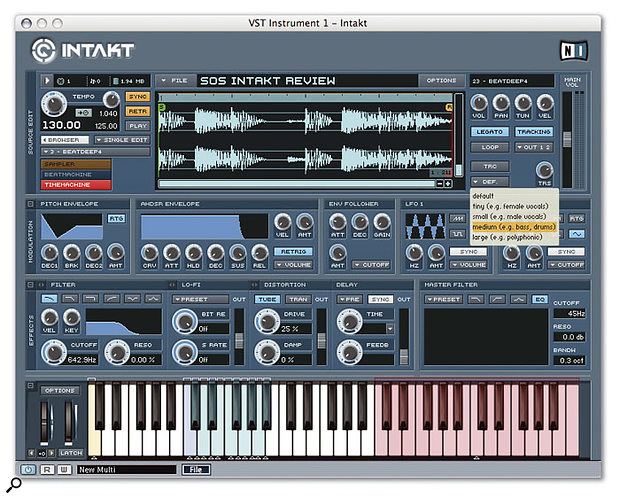Click the Distortion DRIVE knob
Screen dimensions: 620x499
[267, 321]
